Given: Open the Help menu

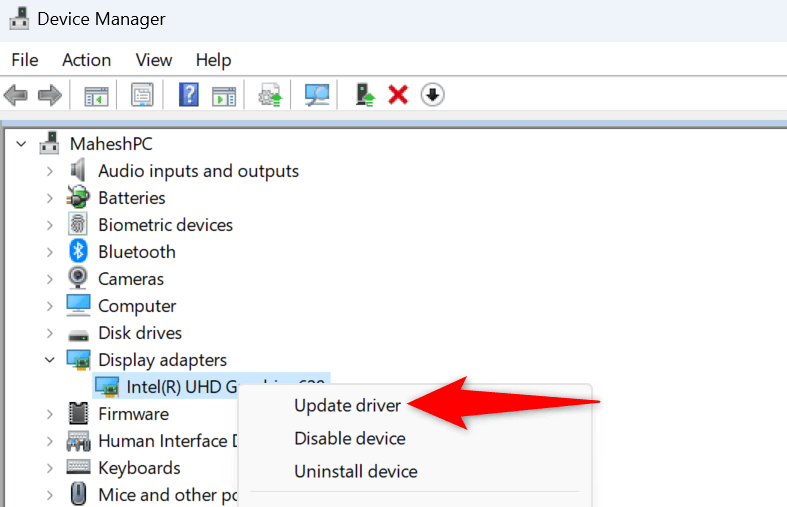Looking at the screenshot, I should tap(213, 60).
